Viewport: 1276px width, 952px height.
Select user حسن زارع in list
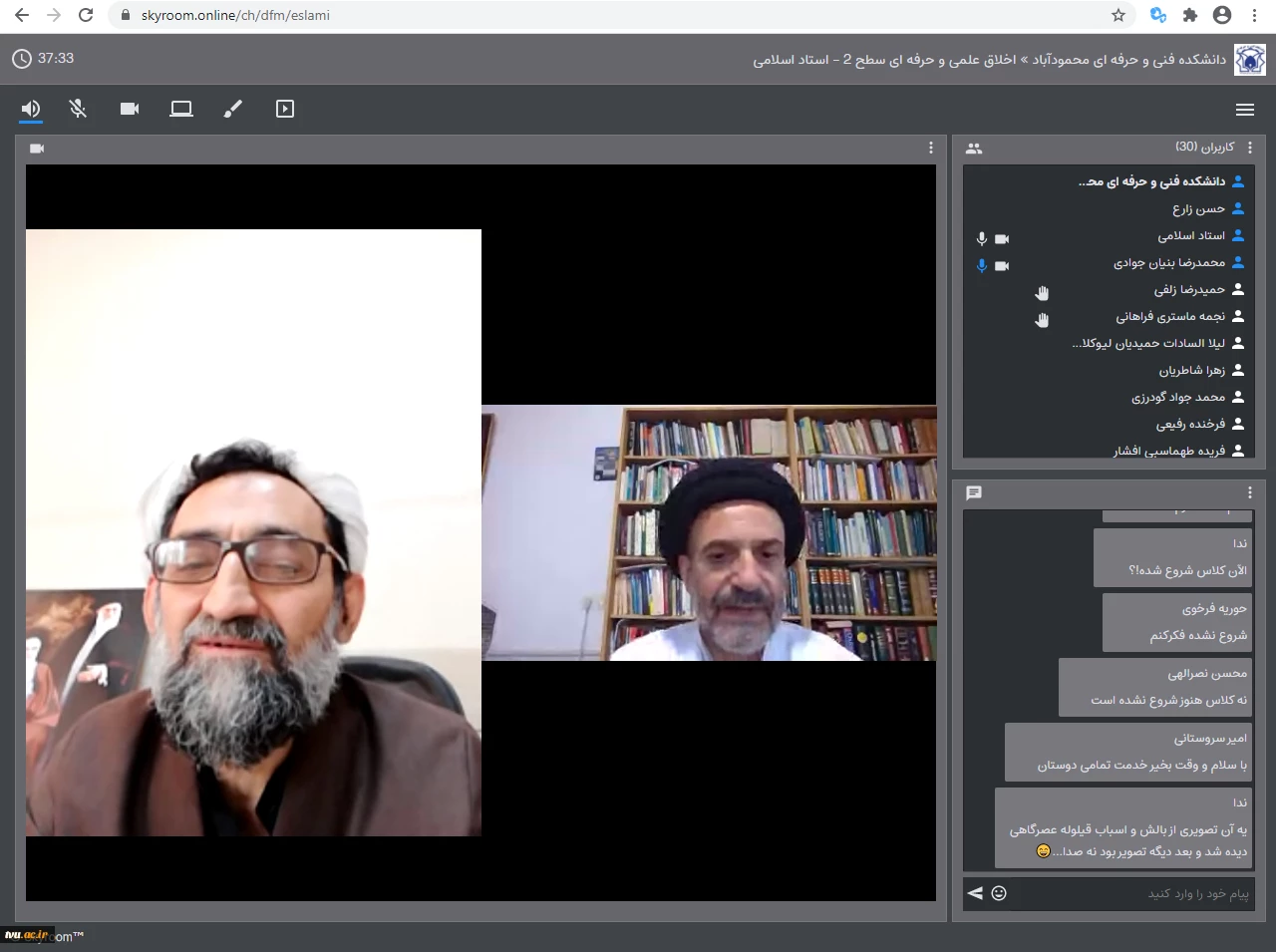coord(1198,208)
